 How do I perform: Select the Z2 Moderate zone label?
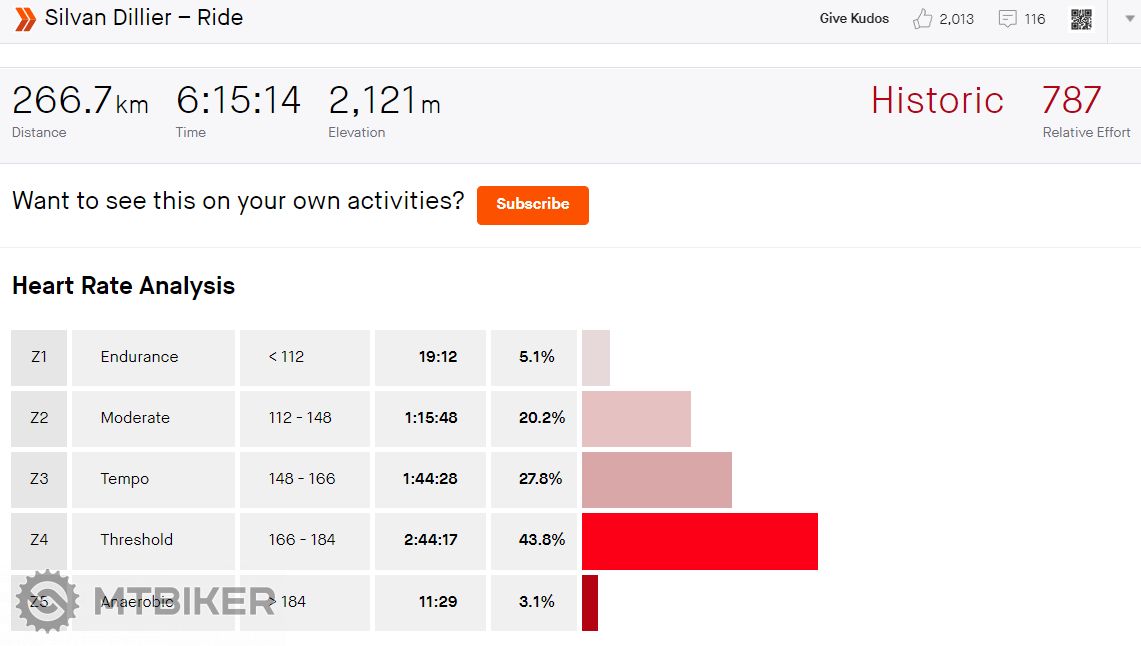pos(135,418)
